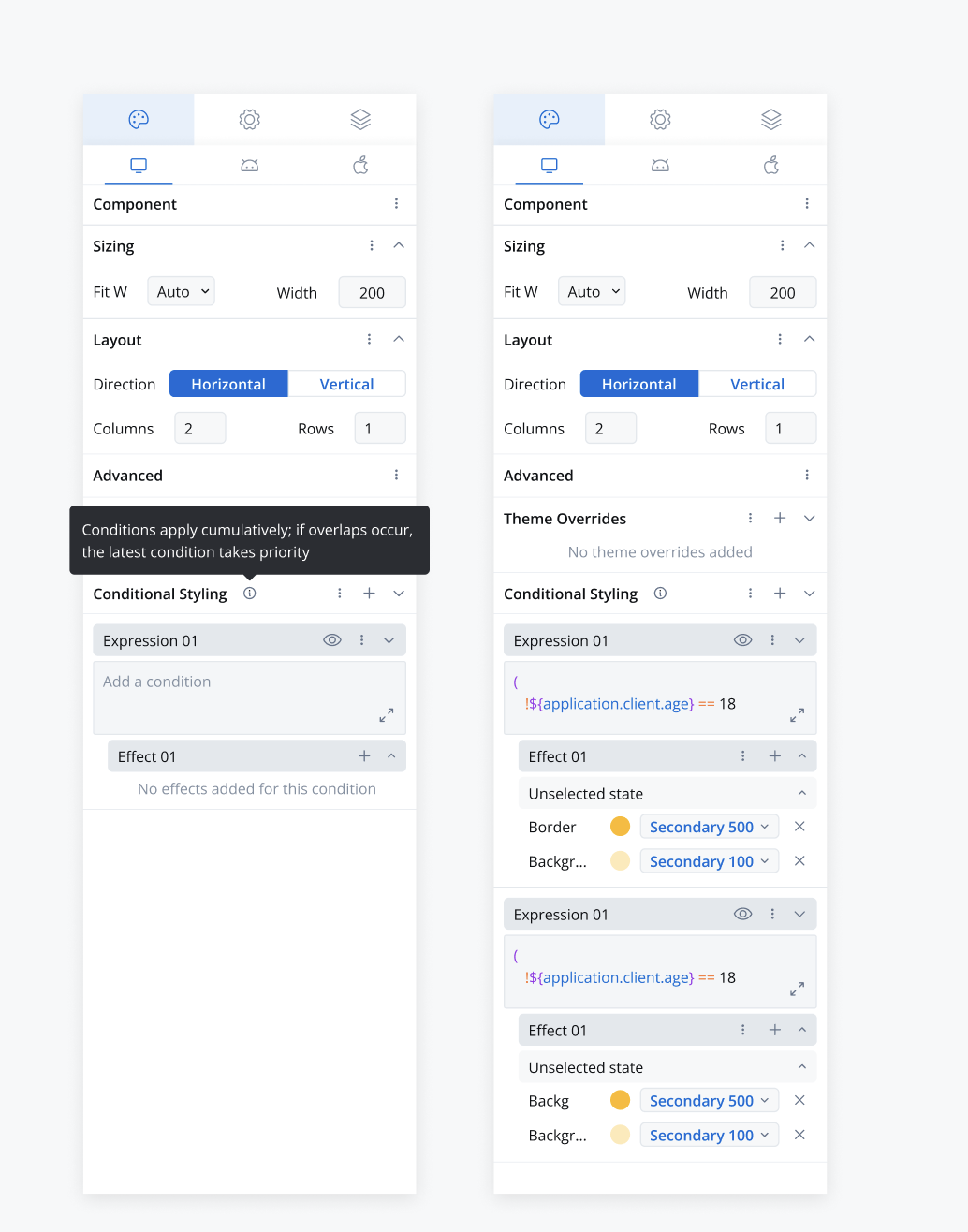
Task: Select Horizontal direction in right panel
Action: (639, 384)
